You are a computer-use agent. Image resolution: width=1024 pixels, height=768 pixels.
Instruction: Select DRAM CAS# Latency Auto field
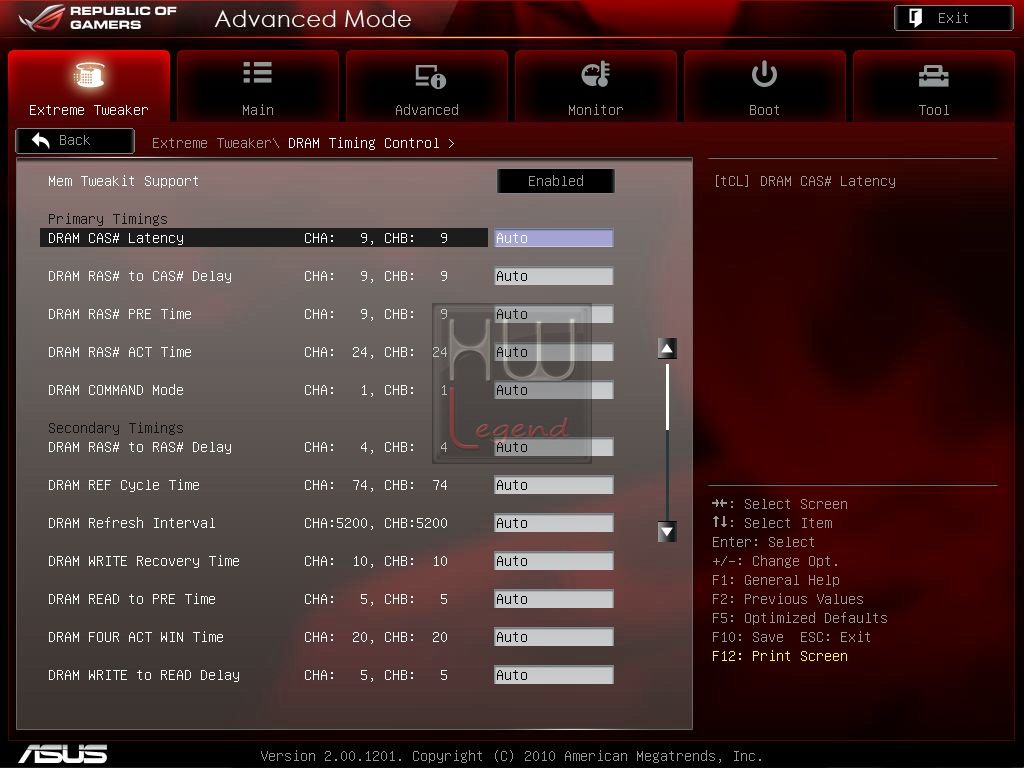click(554, 238)
